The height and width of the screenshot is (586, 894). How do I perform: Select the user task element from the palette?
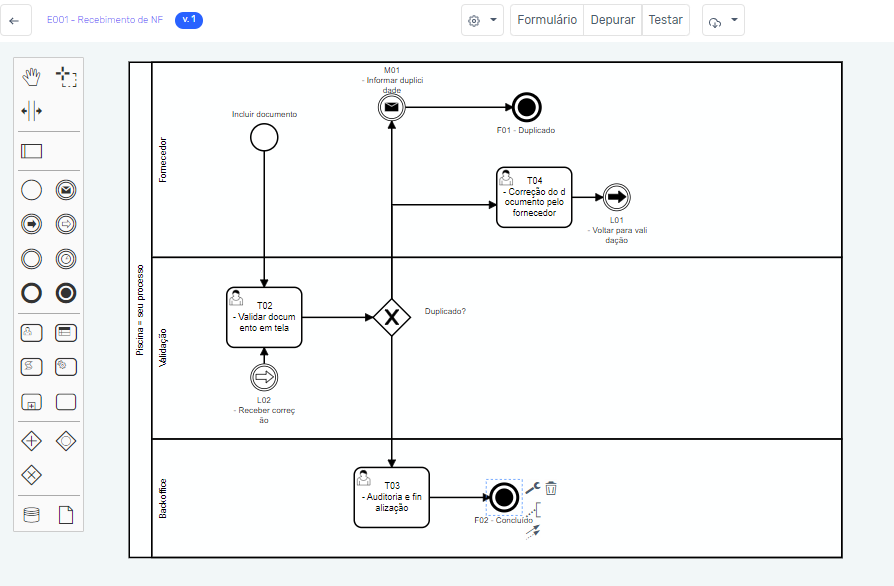(x=31, y=332)
